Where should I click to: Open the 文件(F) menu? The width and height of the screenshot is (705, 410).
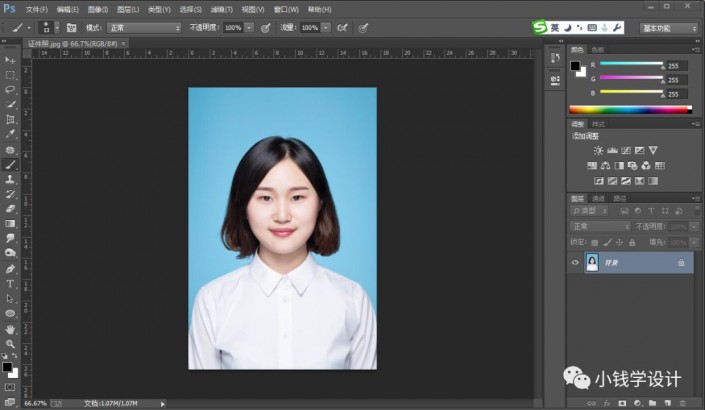pos(37,9)
